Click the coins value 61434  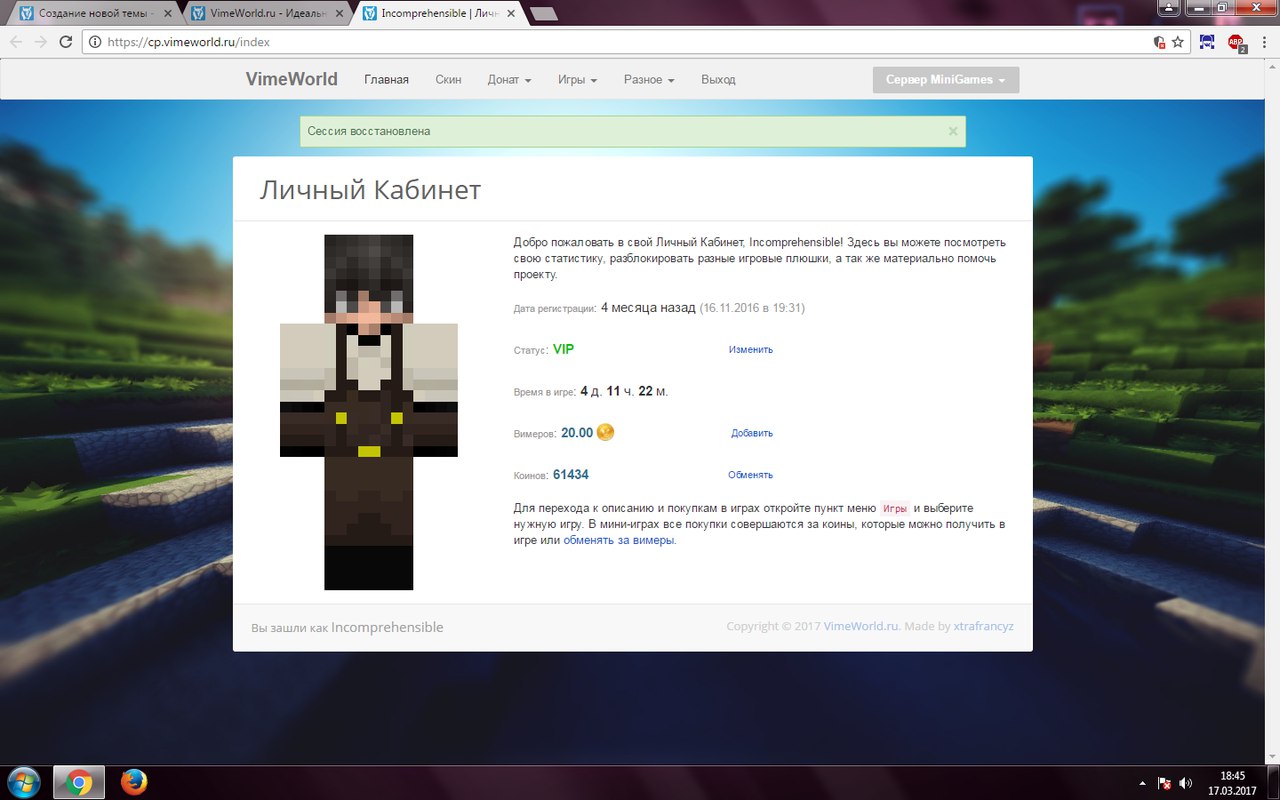[570, 475]
